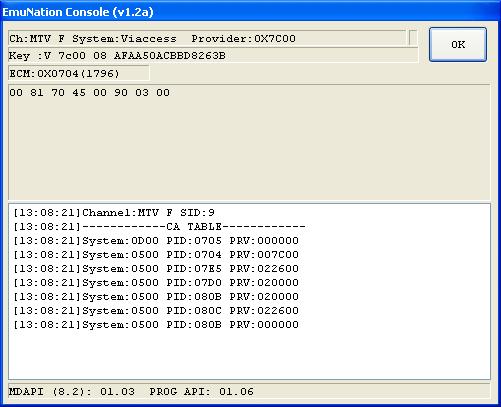
Task: Click the small indicator box beside the channel field
Action: tap(413, 38)
